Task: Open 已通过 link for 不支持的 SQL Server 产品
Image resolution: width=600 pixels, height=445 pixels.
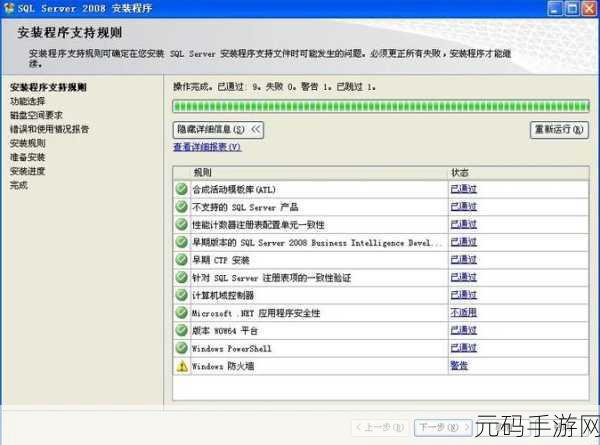Action: (463, 207)
